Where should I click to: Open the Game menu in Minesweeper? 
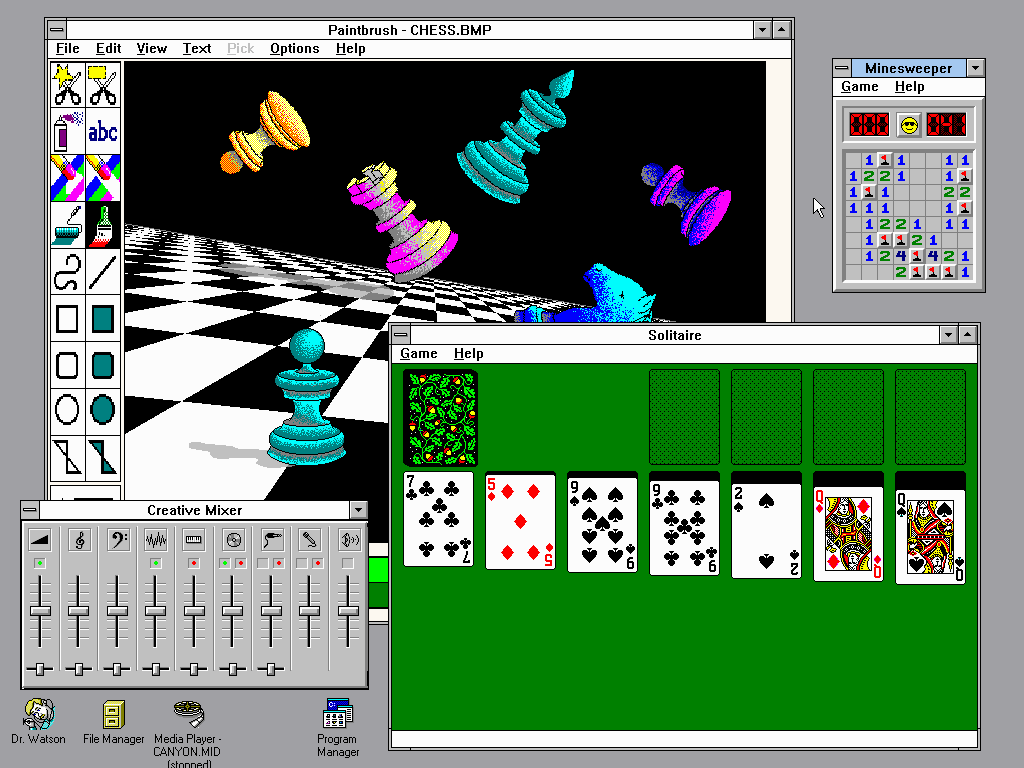point(859,86)
